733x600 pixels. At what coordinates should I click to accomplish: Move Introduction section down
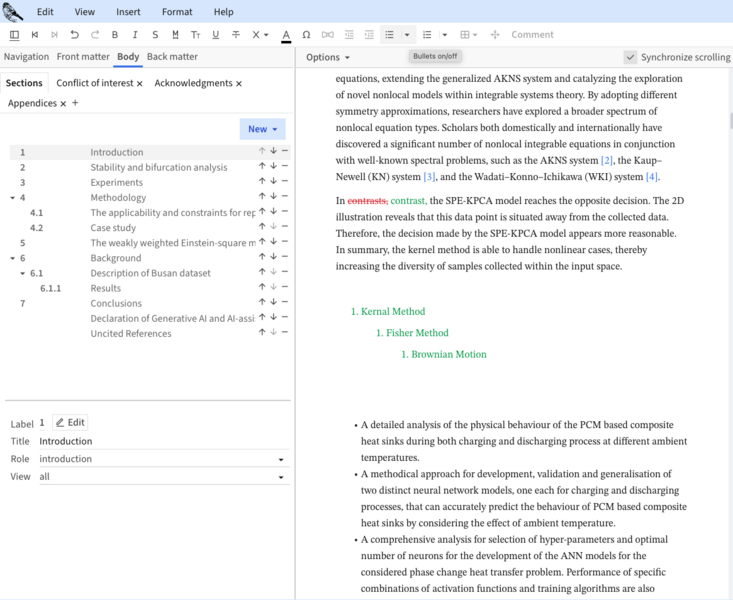click(273, 151)
